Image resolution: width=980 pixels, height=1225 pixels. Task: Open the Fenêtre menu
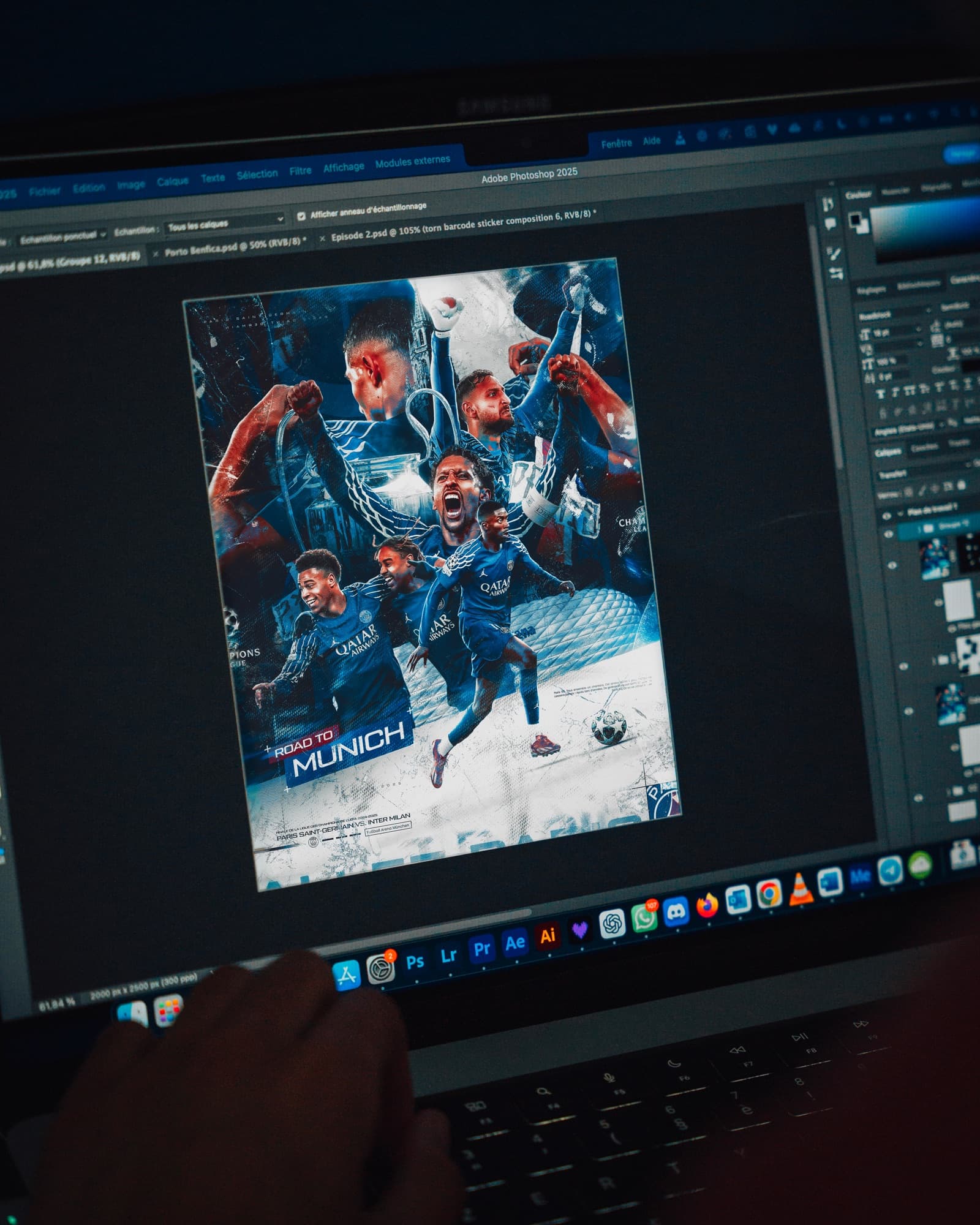616,144
